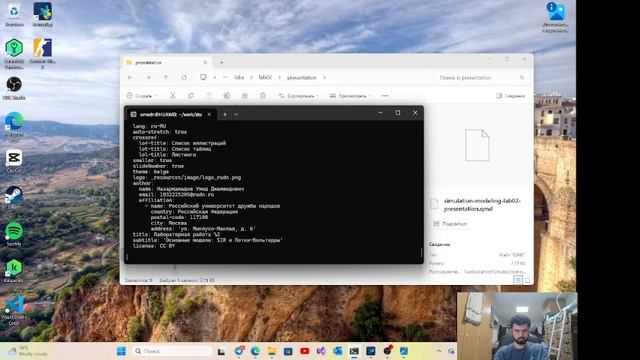Open YouTube from the taskbar
The width and height of the screenshot is (640, 360).
tap(304, 351)
